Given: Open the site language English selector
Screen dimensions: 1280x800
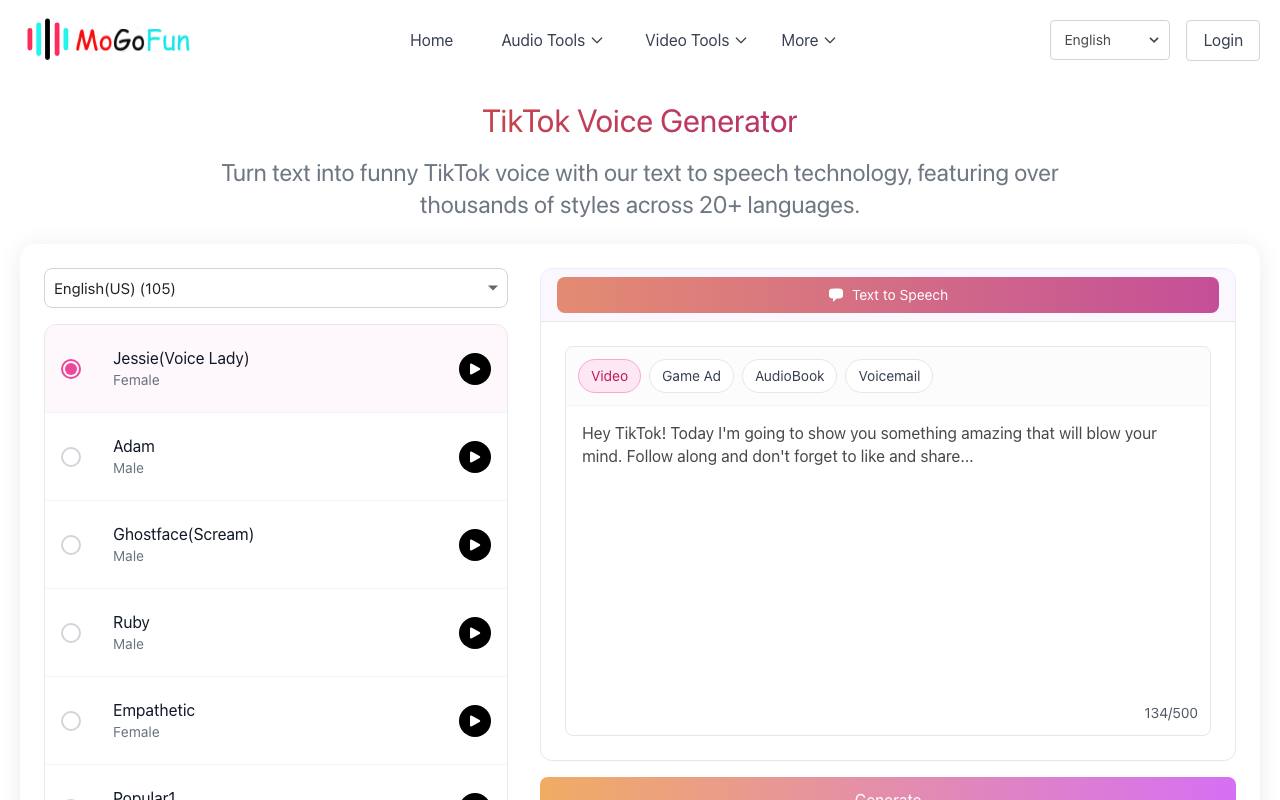Looking at the screenshot, I should coord(1110,40).
